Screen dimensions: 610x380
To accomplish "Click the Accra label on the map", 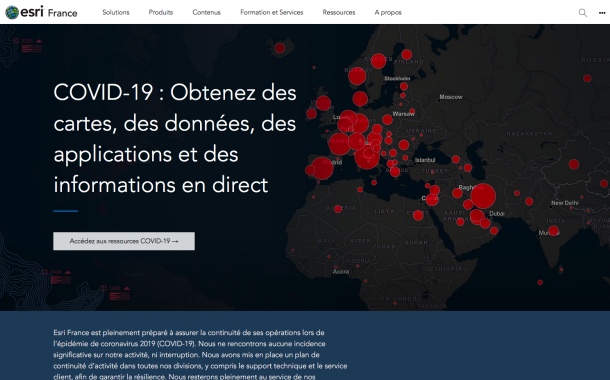I will pyautogui.click(x=341, y=272).
